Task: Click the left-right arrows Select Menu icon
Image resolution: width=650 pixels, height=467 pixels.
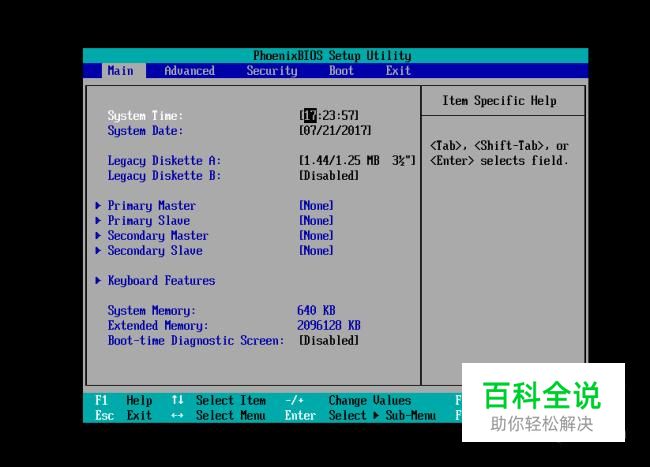Action: tap(177, 415)
